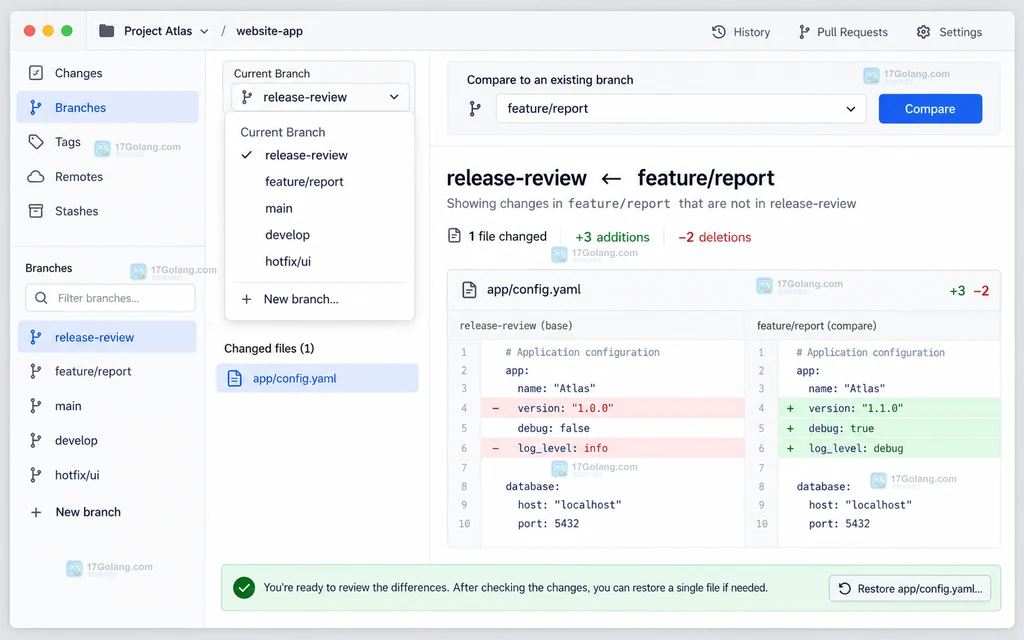Click the plus icon beside New branch in sidebar
This screenshot has width=1024, height=640.
(36, 512)
